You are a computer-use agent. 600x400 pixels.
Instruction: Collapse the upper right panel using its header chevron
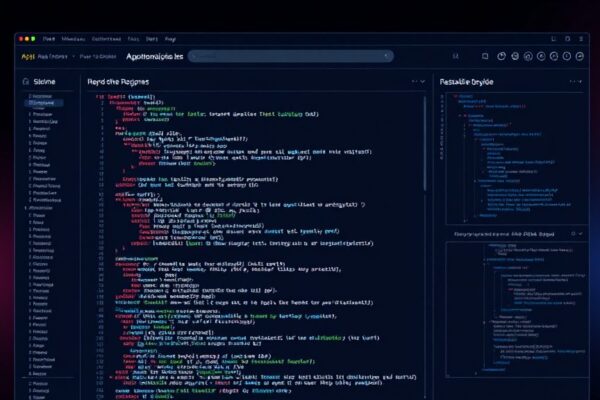pos(580,82)
